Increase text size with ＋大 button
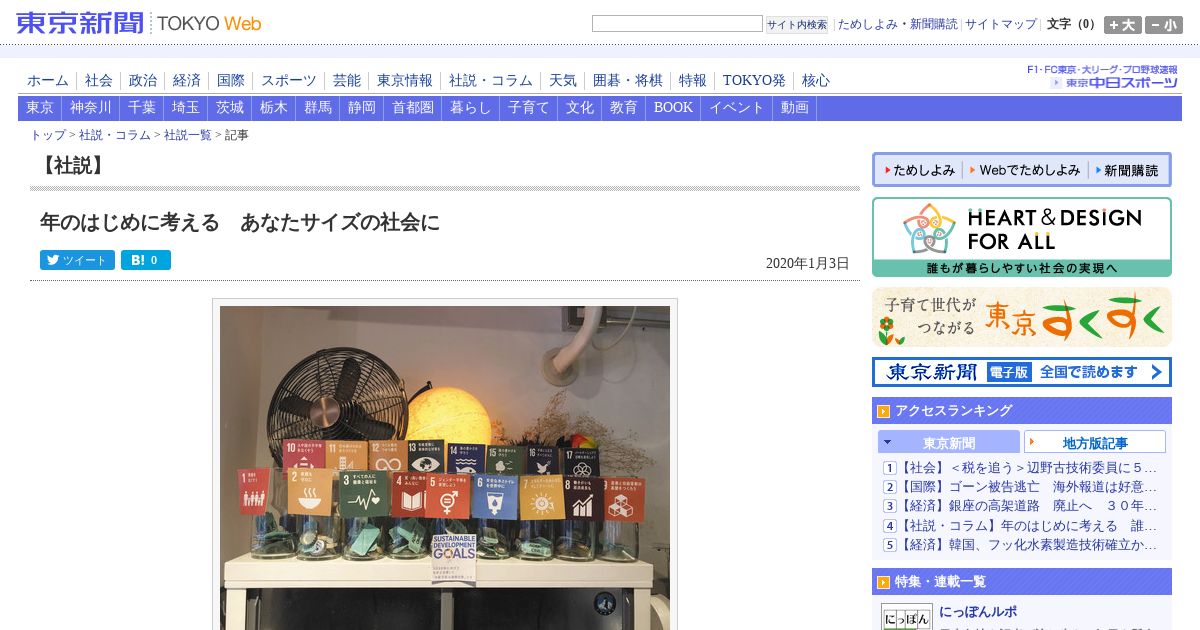1200x630 pixels. tap(1122, 25)
